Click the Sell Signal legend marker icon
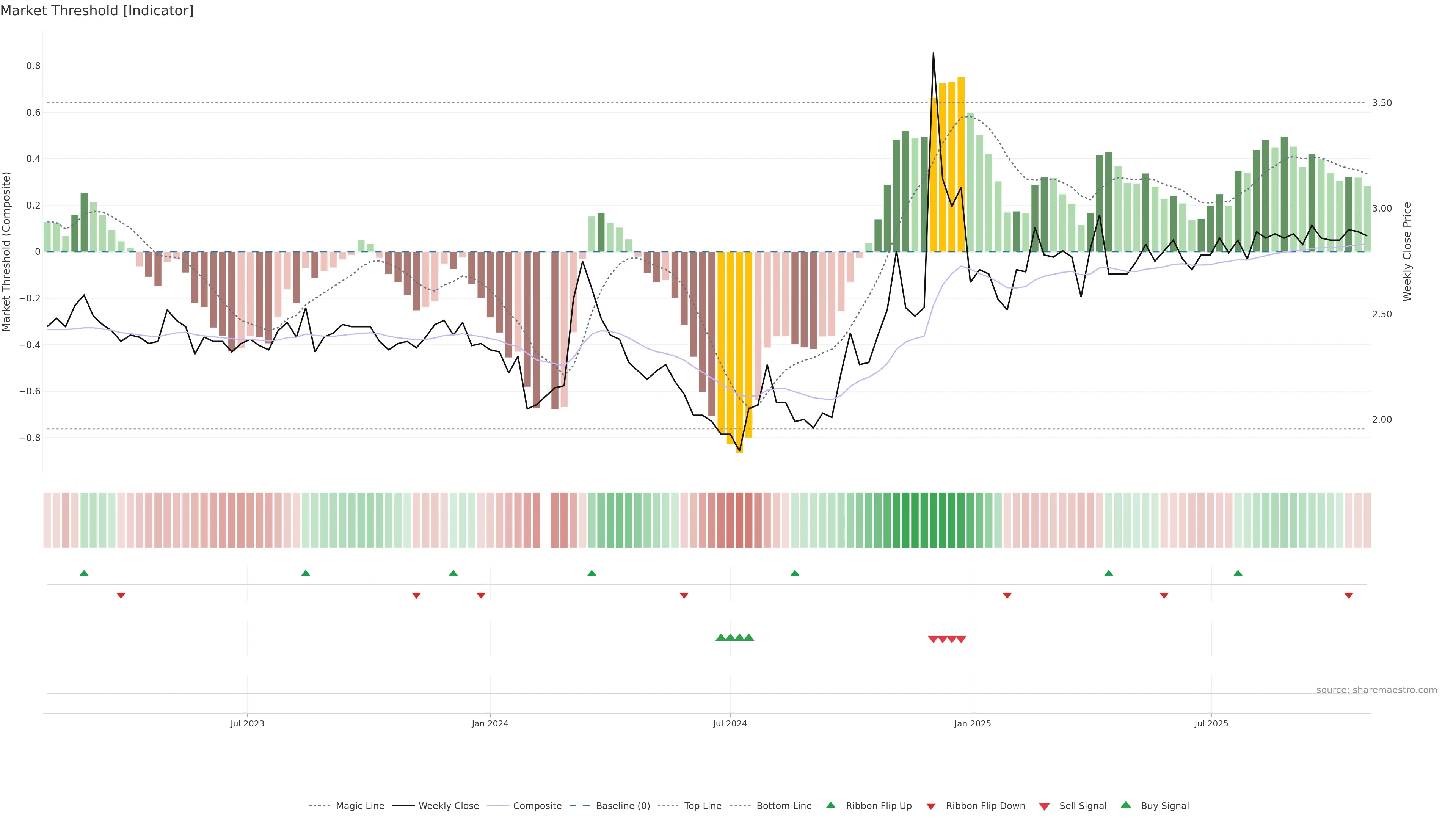The height and width of the screenshot is (819, 1456). (1045, 806)
